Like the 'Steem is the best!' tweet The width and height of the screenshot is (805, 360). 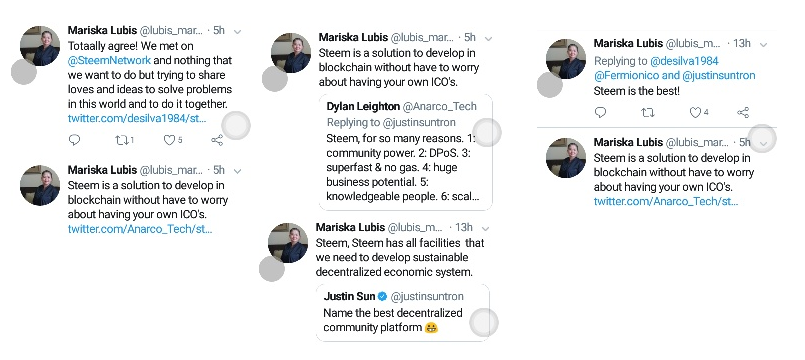698,112
